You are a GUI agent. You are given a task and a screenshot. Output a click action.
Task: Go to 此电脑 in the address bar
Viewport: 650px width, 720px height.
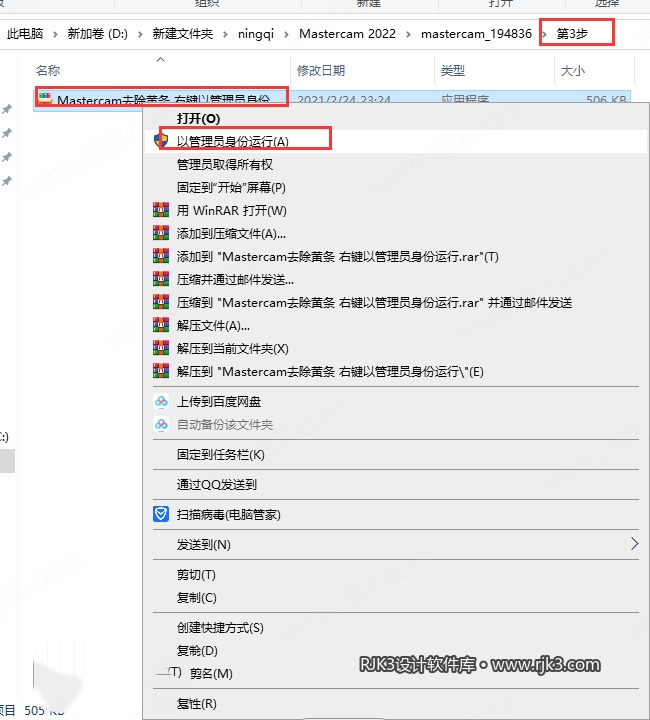[x=25, y=34]
